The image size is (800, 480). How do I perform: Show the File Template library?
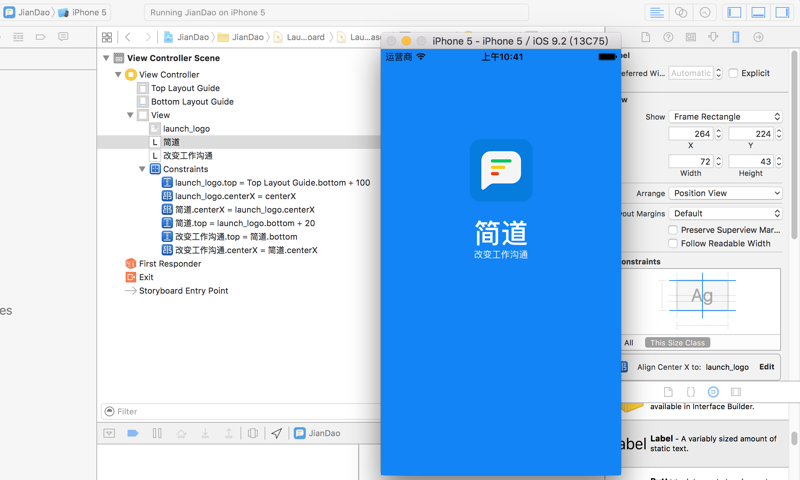(x=668, y=392)
